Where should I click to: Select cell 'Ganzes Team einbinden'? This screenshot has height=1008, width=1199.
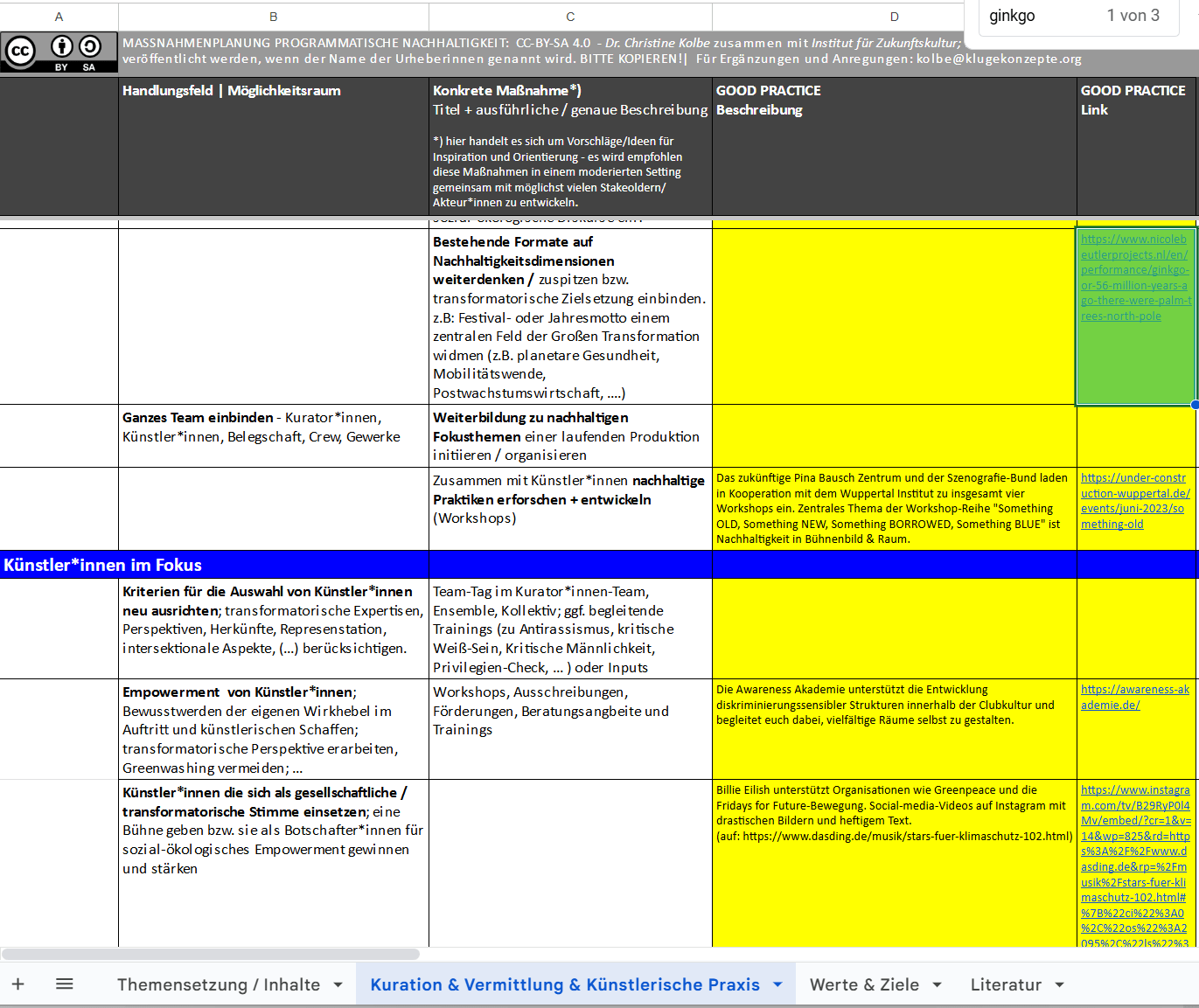point(274,435)
